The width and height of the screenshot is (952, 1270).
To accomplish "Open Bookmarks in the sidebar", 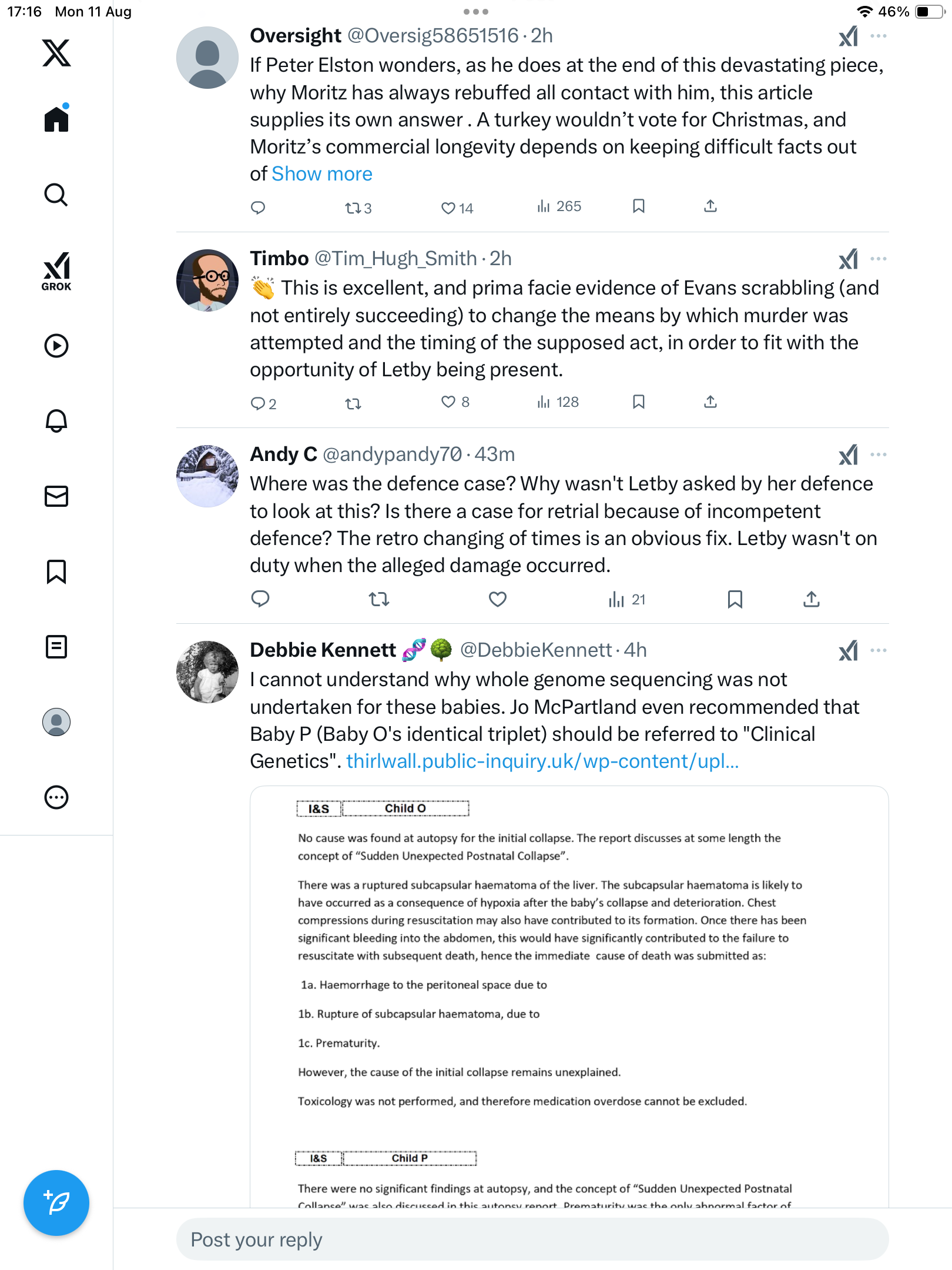I will coord(56,571).
